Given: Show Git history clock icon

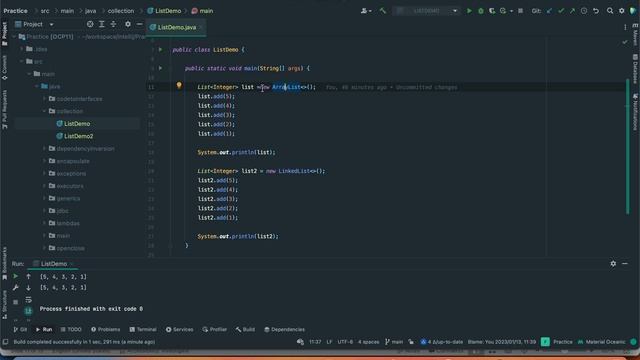Looking at the screenshot, I should tap(584, 11).
